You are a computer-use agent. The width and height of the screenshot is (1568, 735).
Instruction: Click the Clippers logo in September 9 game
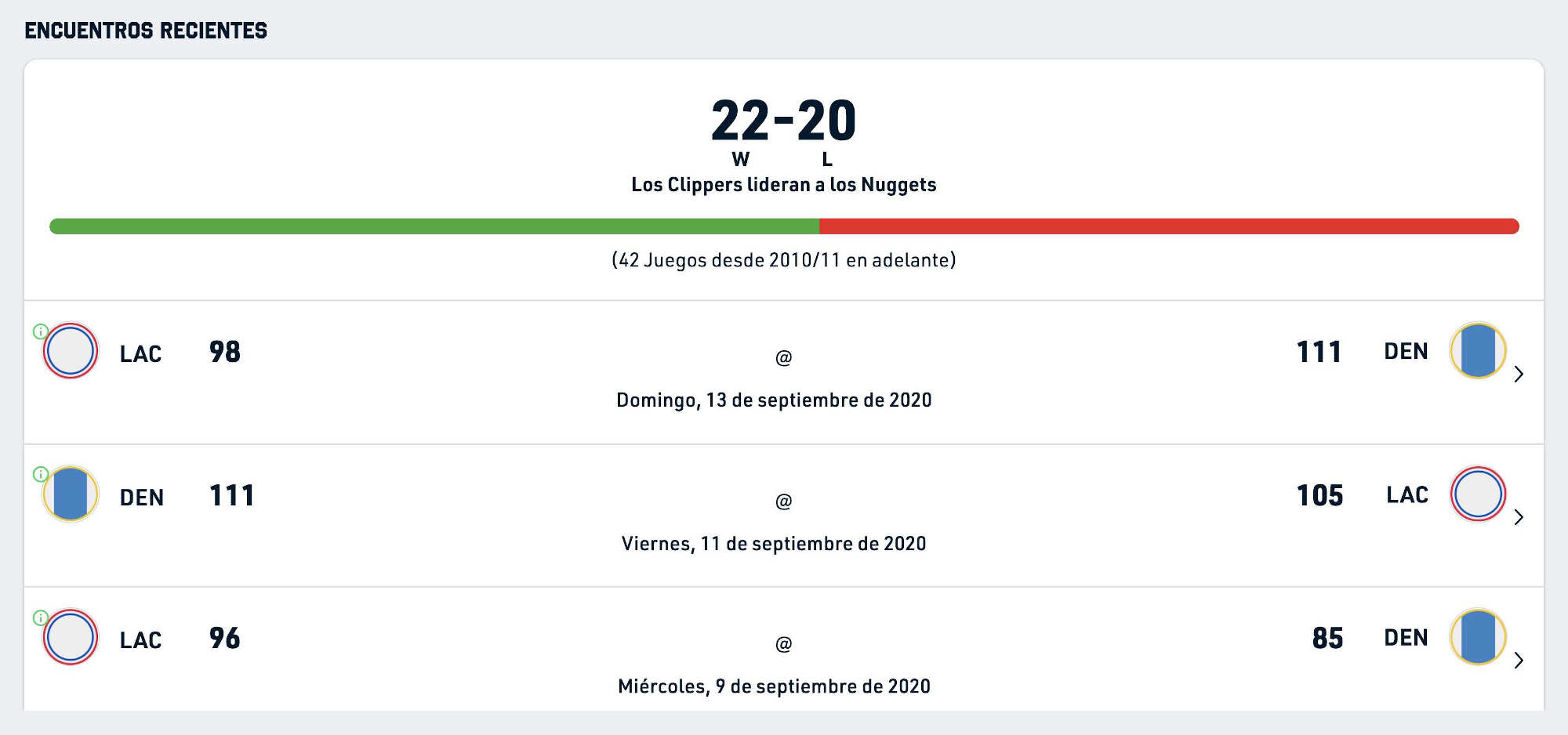[71, 637]
